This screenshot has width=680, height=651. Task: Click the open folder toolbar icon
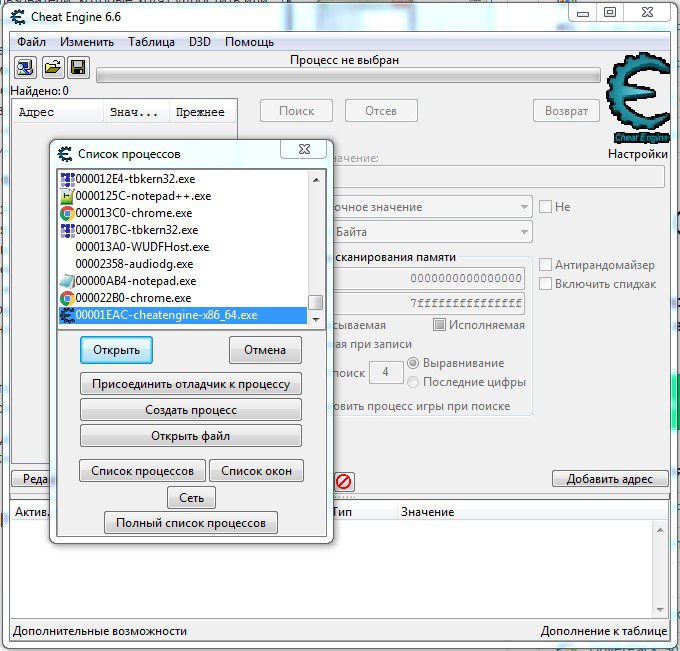(52, 68)
